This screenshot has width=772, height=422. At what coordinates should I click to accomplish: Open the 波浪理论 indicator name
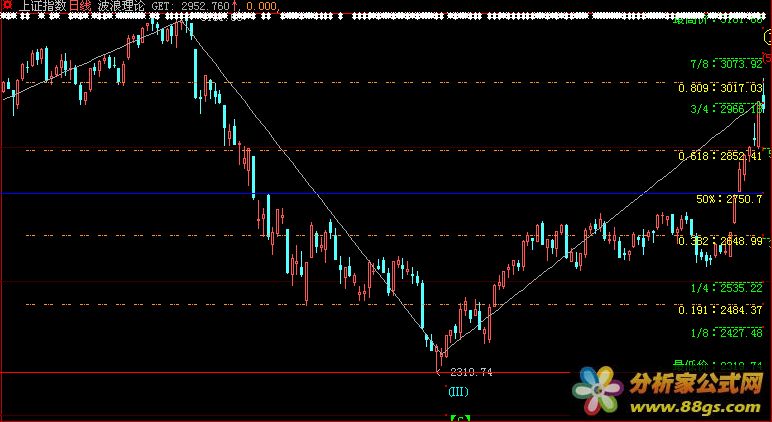[121, 6]
